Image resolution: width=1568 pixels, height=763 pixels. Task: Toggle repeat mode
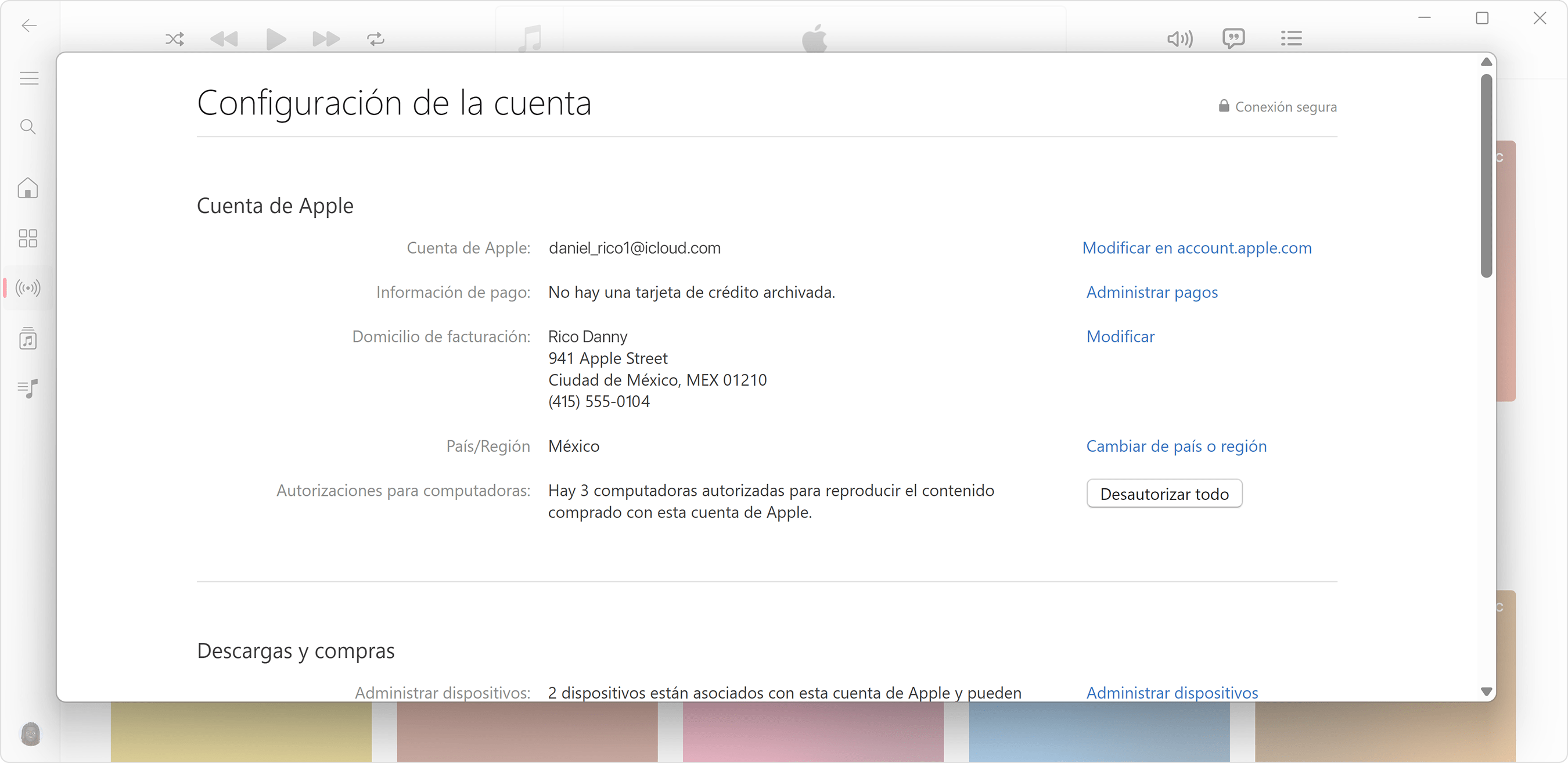tap(376, 39)
